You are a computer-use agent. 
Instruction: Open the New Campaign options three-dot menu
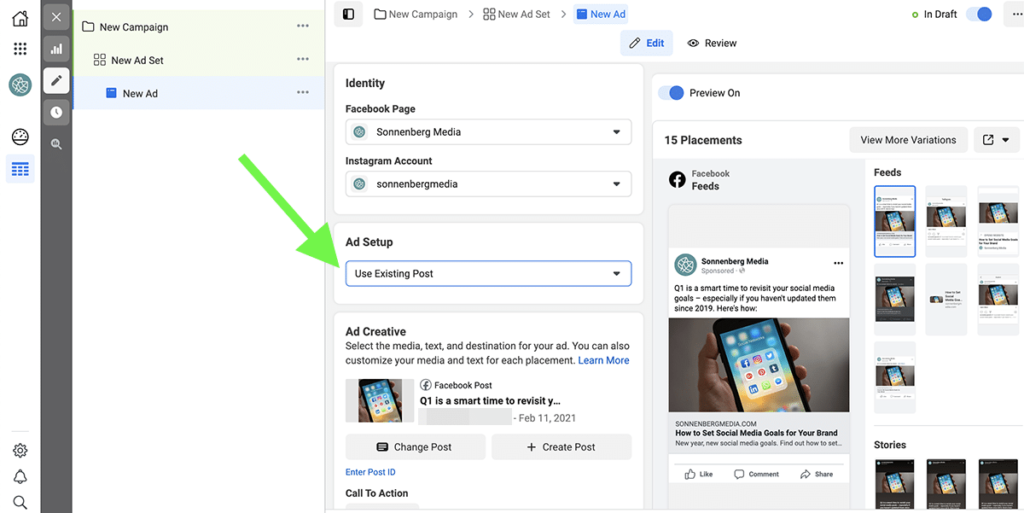[303, 27]
